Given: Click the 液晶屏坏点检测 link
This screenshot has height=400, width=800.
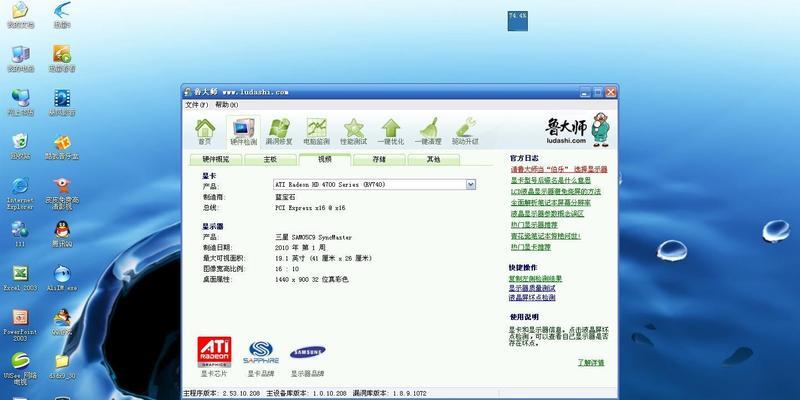Looking at the screenshot, I should [x=532, y=297].
